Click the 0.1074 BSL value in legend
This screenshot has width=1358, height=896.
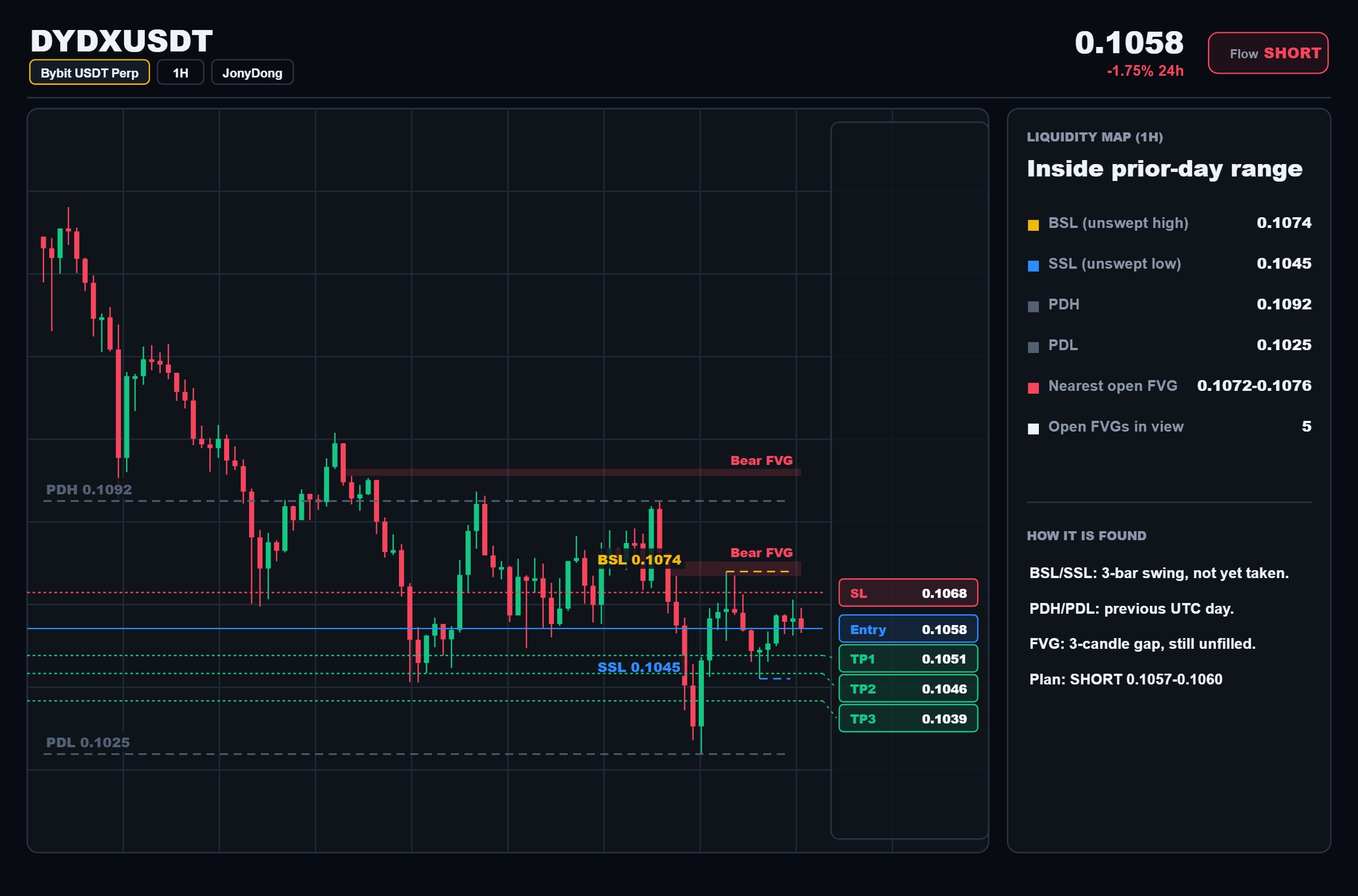1284,223
